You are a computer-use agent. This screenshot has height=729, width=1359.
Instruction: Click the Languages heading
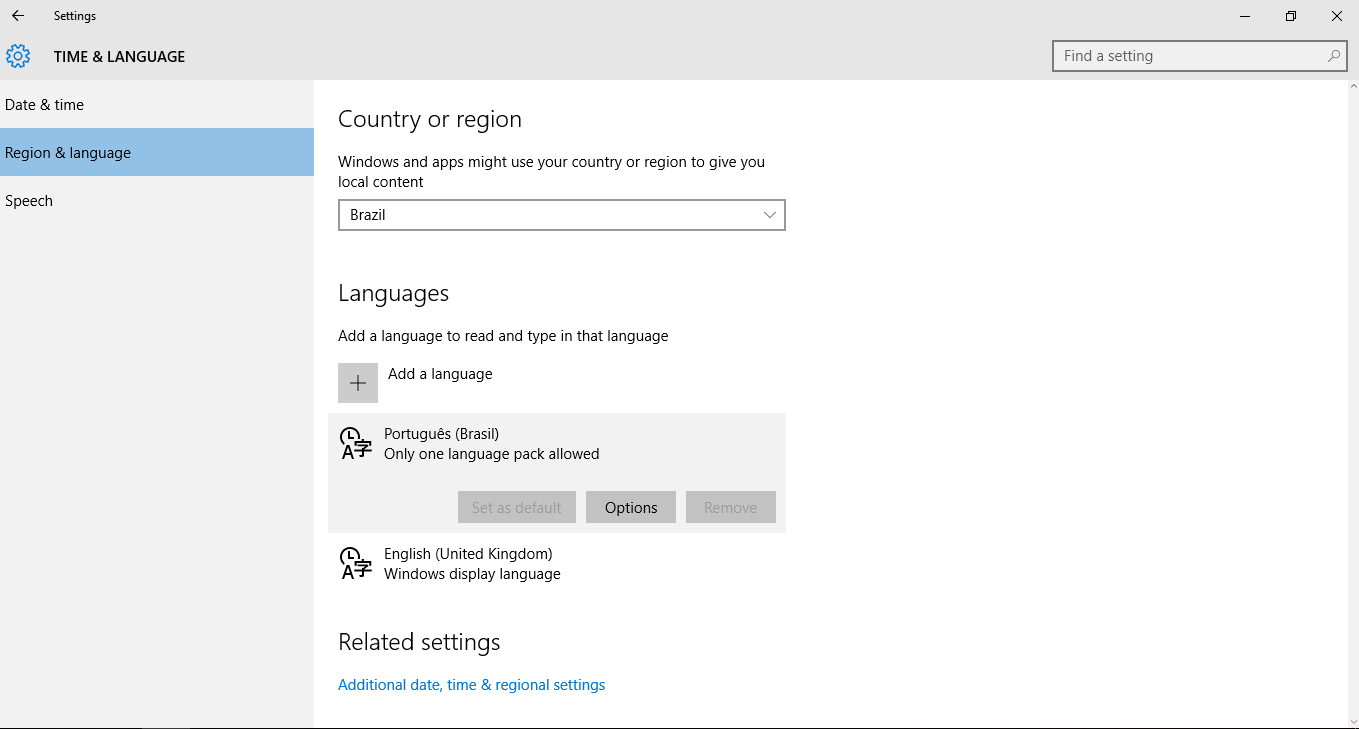point(393,294)
